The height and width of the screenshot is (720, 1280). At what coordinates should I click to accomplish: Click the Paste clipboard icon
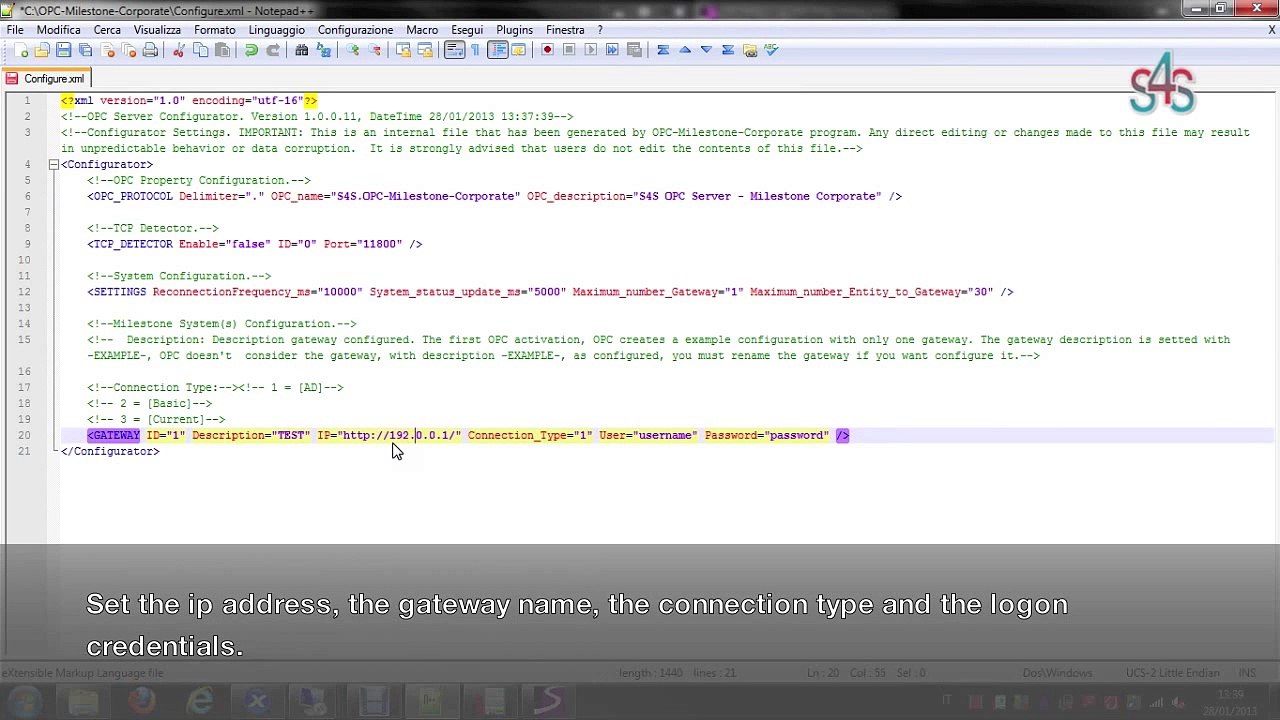click(222, 50)
